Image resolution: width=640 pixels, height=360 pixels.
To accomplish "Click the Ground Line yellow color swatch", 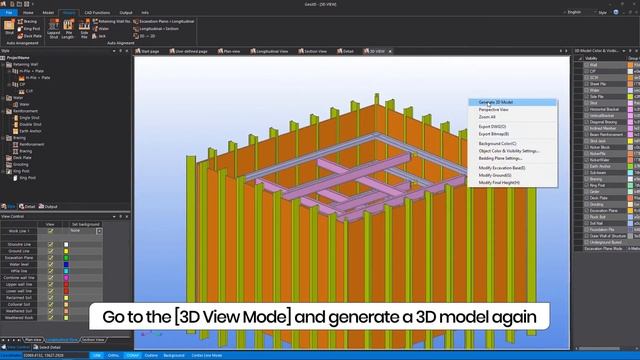I will (x=66, y=251).
